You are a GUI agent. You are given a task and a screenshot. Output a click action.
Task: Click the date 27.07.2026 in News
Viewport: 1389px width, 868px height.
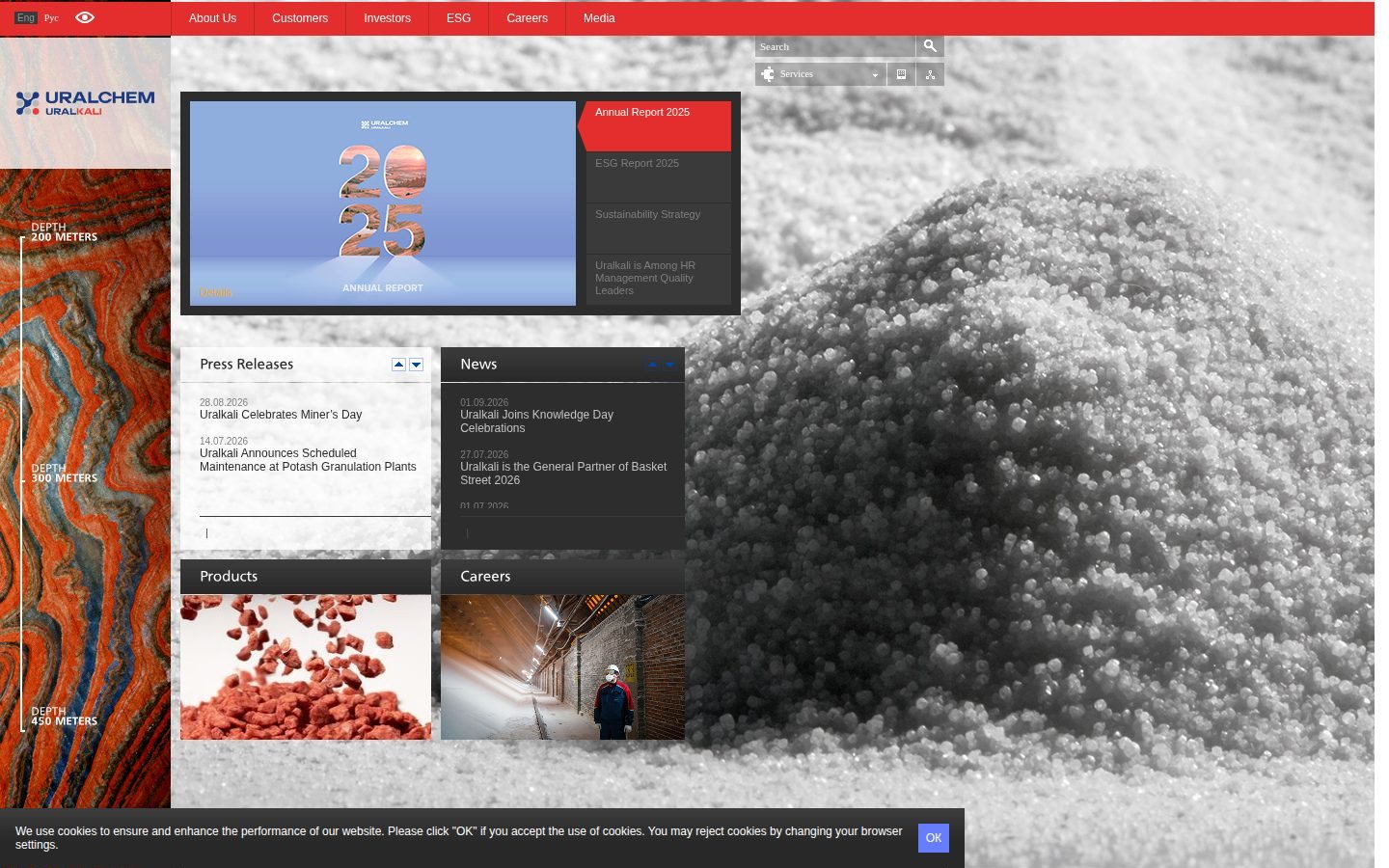point(484,454)
